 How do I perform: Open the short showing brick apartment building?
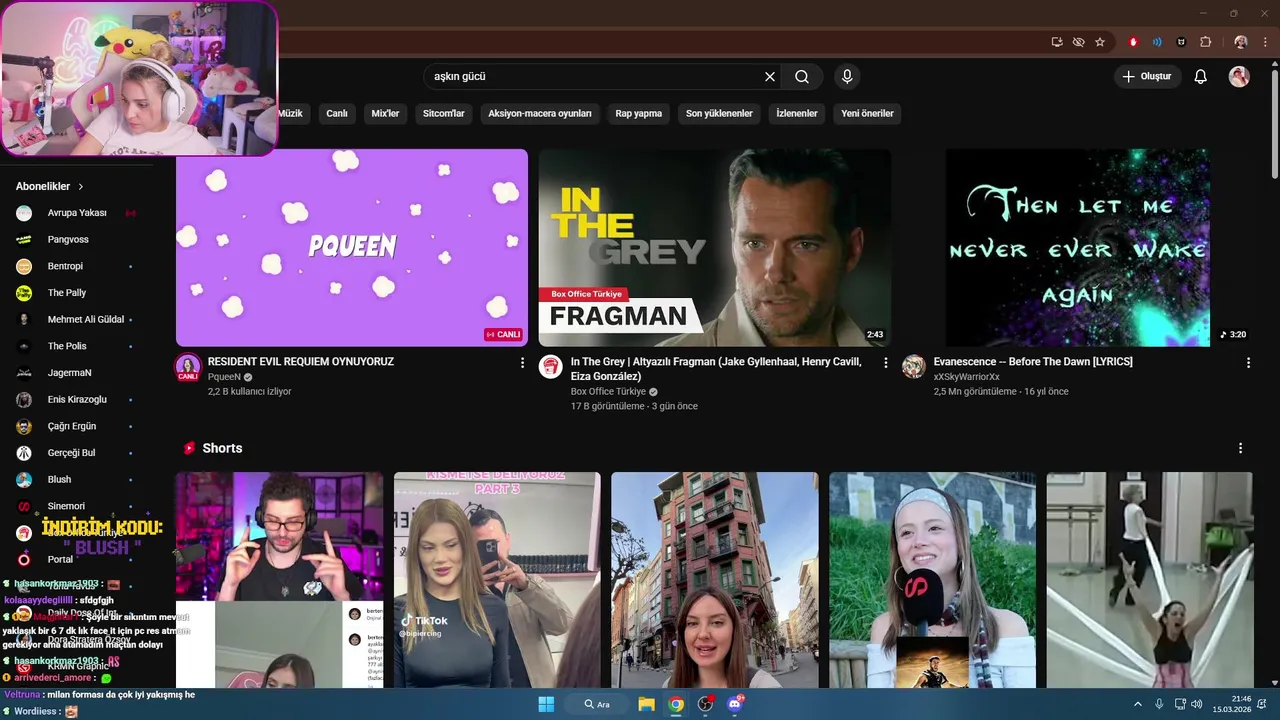click(715, 580)
